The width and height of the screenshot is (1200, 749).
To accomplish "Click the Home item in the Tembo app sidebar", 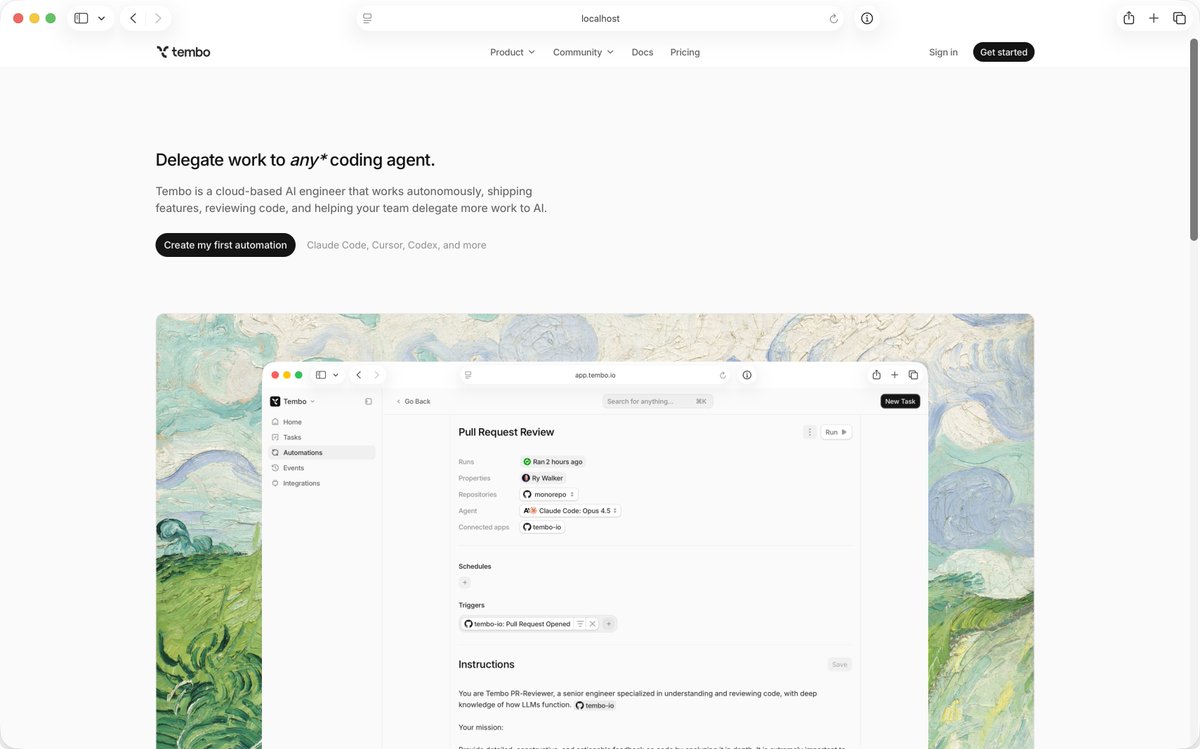I will 323,422.
